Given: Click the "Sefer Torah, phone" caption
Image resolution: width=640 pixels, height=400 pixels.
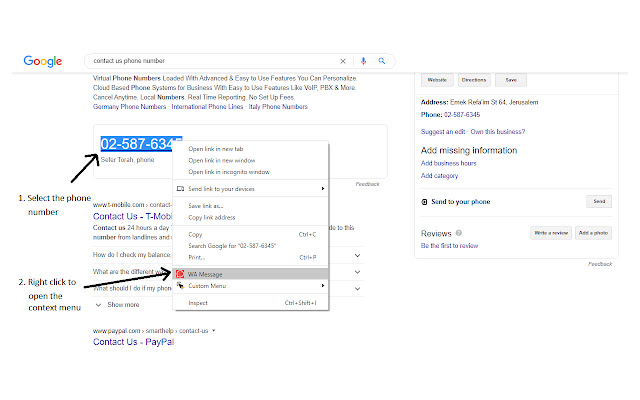Looking at the screenshot, I should (127, 160).
